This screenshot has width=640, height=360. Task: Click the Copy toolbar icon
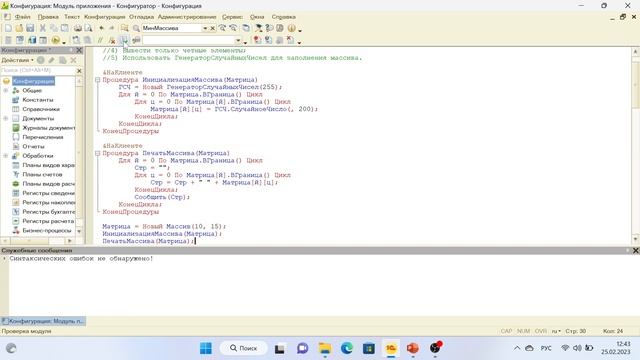click(x=53, y=28)
